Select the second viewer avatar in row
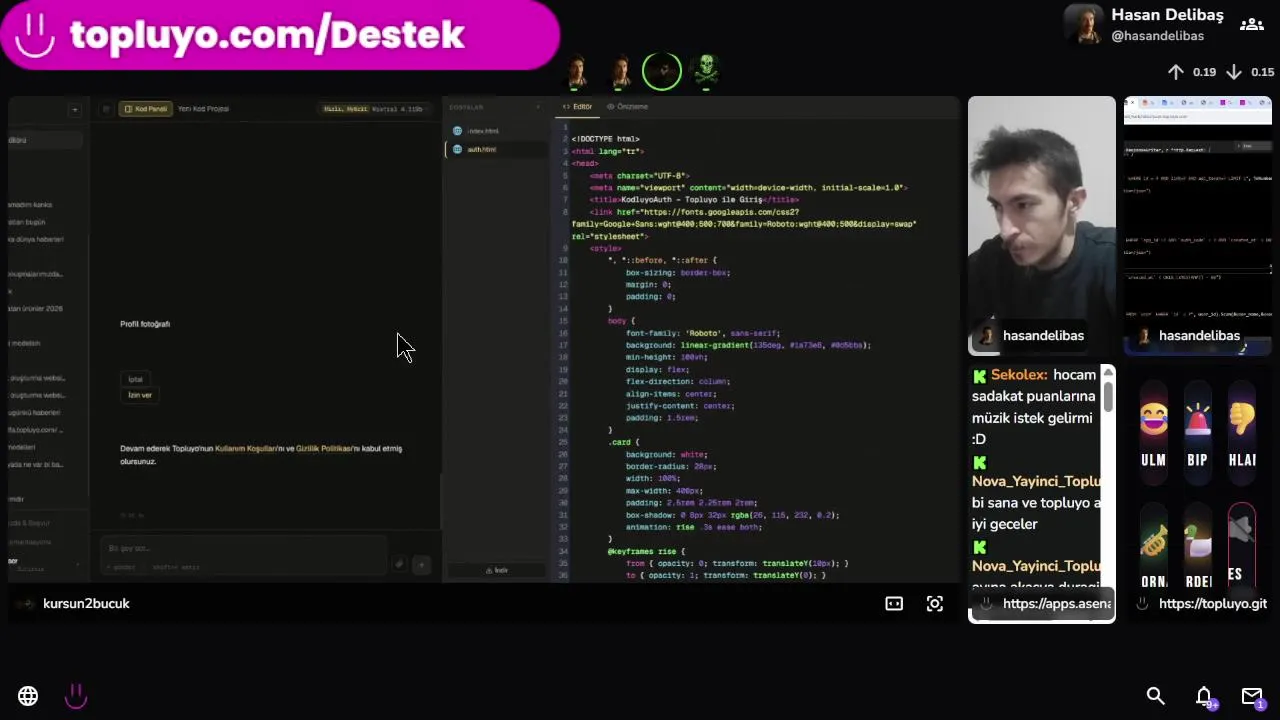 (x=621, y=71)
